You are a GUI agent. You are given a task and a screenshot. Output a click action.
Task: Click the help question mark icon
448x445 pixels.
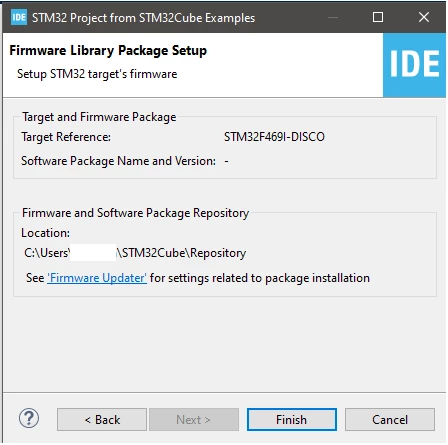coord(29,418)
